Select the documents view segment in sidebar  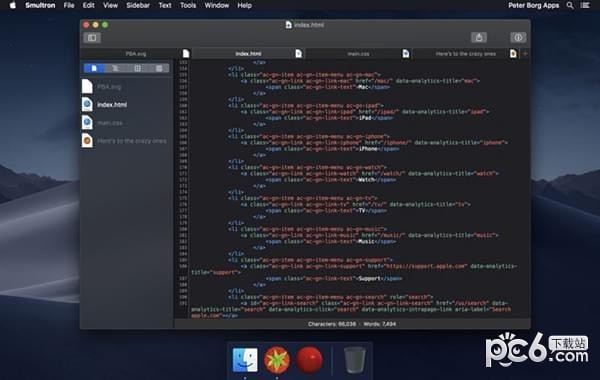click(94, 68)
